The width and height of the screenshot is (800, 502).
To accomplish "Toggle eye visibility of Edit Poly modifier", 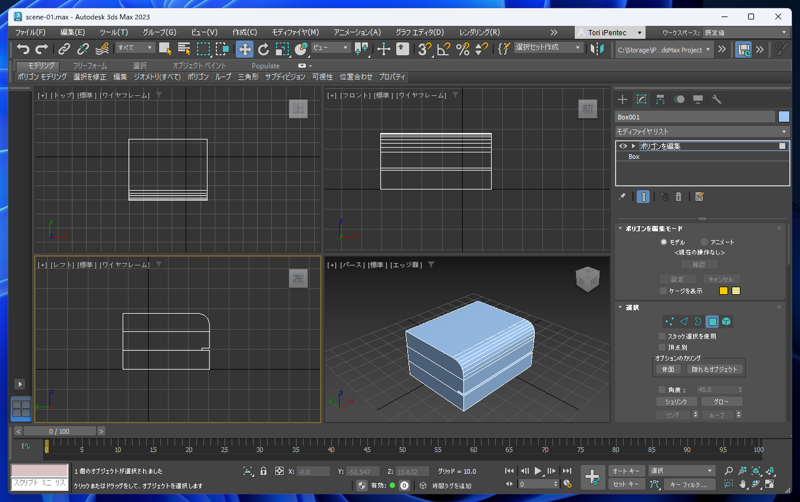I will [623, 146].
